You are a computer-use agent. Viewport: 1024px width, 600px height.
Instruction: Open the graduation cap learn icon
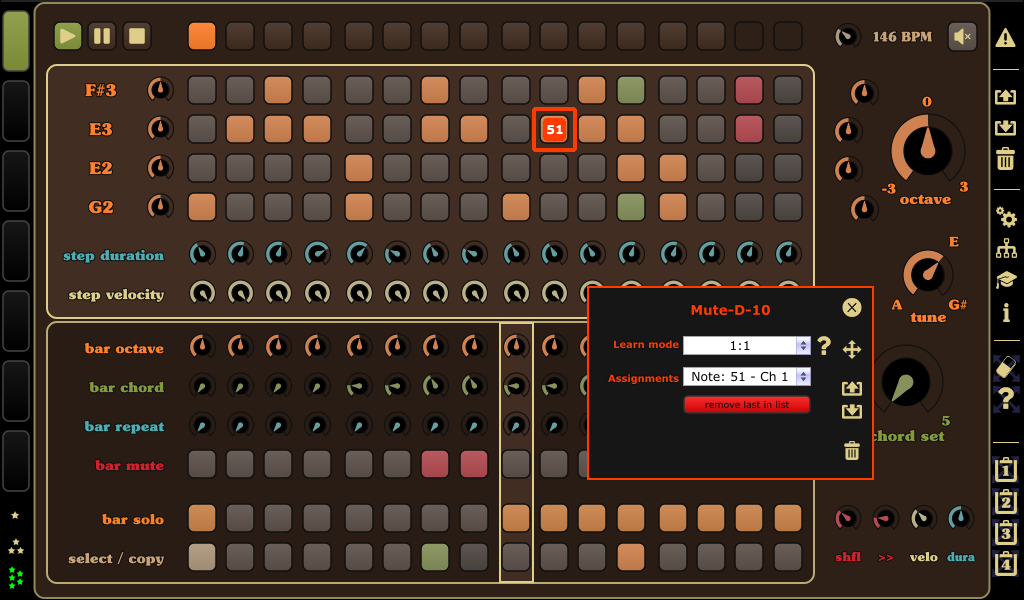point(1006,280)
